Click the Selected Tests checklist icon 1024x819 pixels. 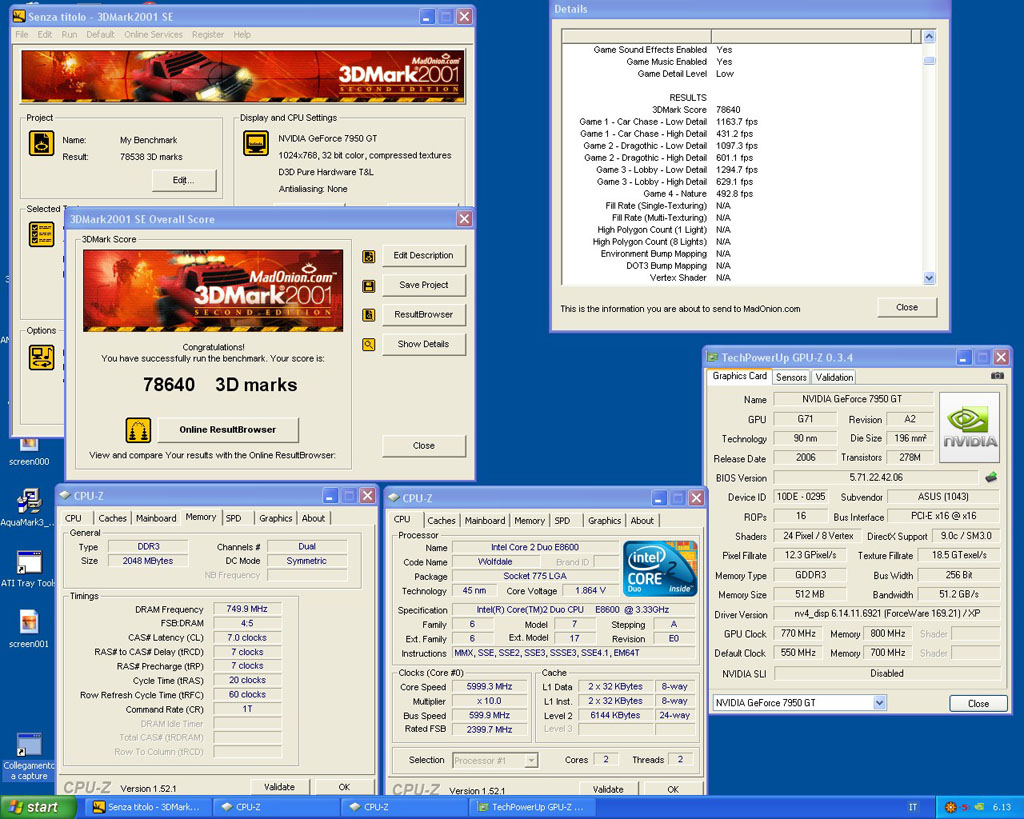point(41,234)
